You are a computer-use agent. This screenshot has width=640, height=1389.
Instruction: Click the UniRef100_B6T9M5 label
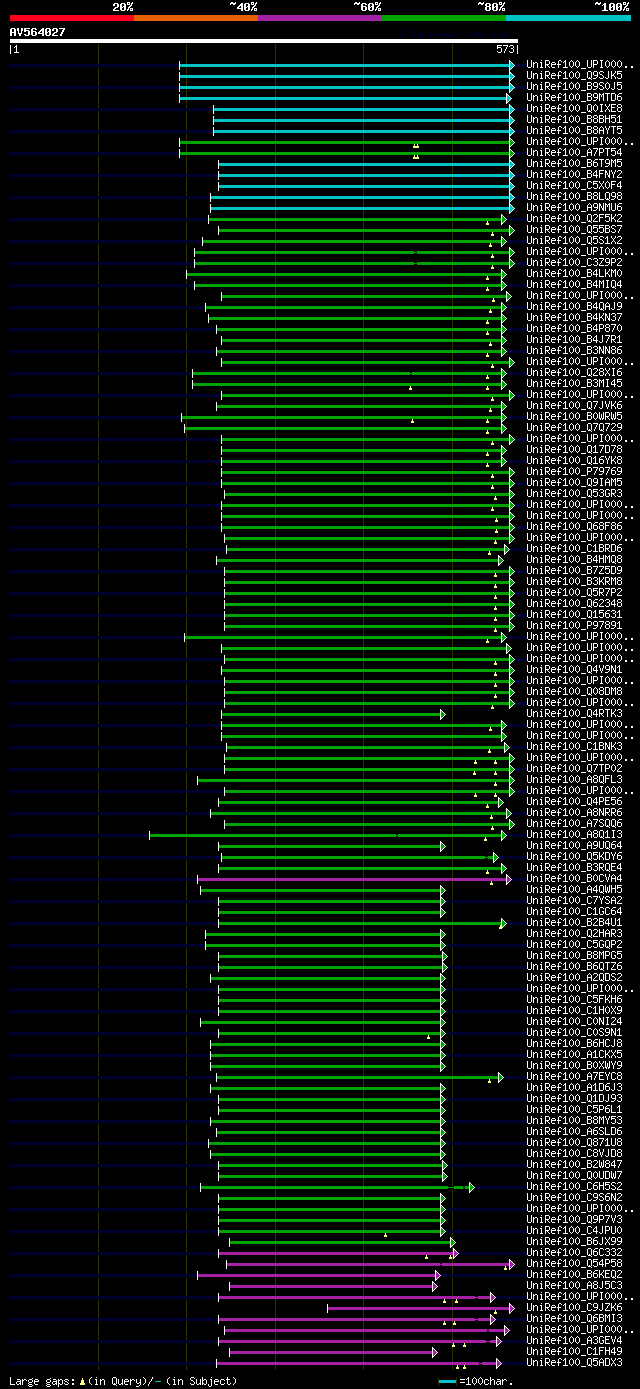point(575,163)
